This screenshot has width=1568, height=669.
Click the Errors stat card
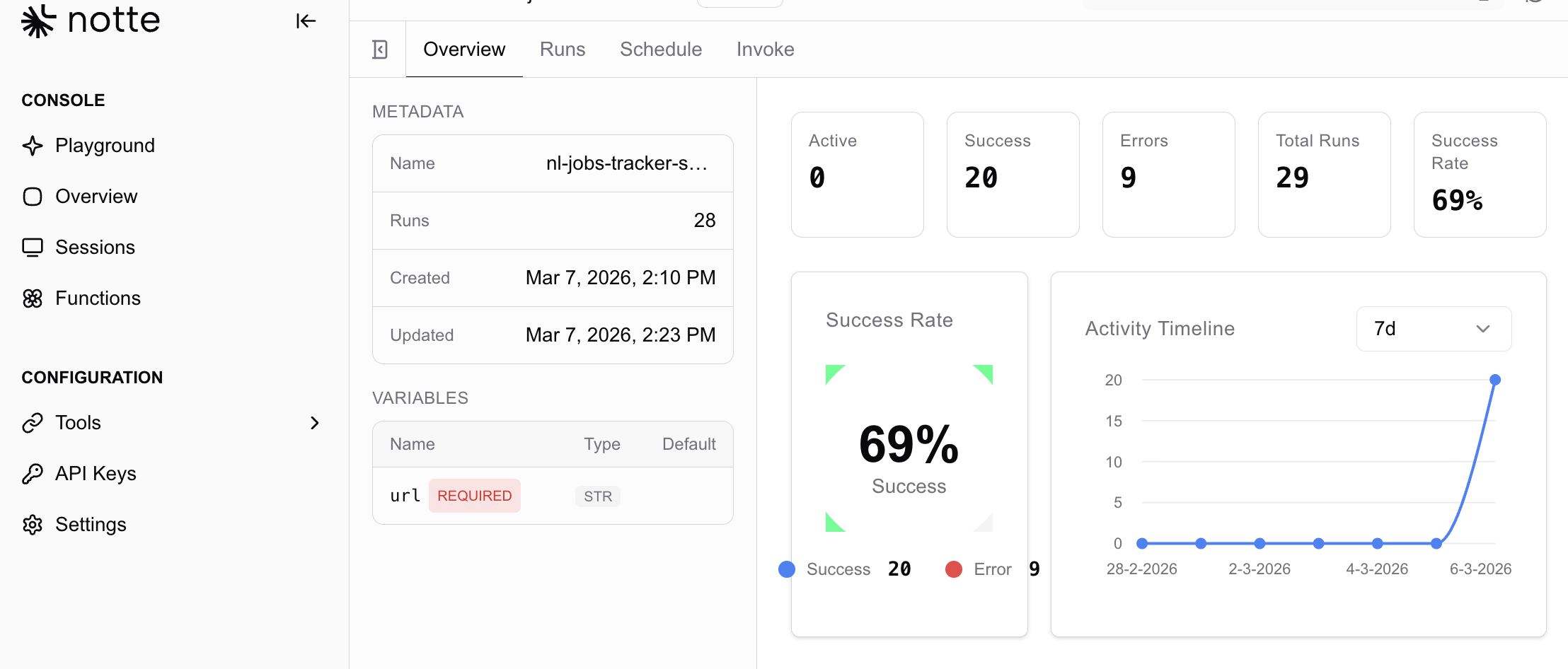click(1168, 175)
